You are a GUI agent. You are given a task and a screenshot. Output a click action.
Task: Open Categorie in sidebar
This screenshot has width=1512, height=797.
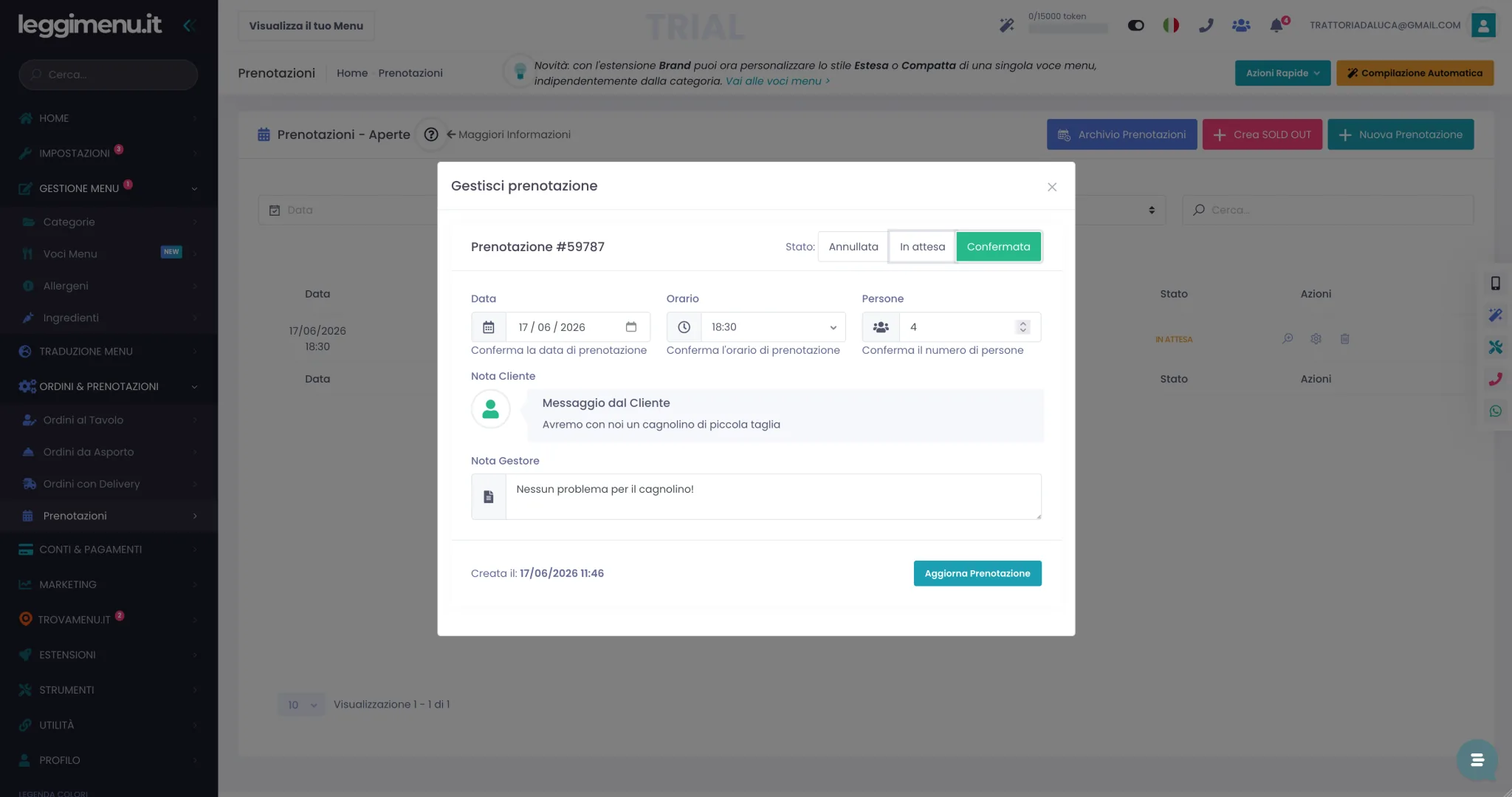(x=109, y=222)
